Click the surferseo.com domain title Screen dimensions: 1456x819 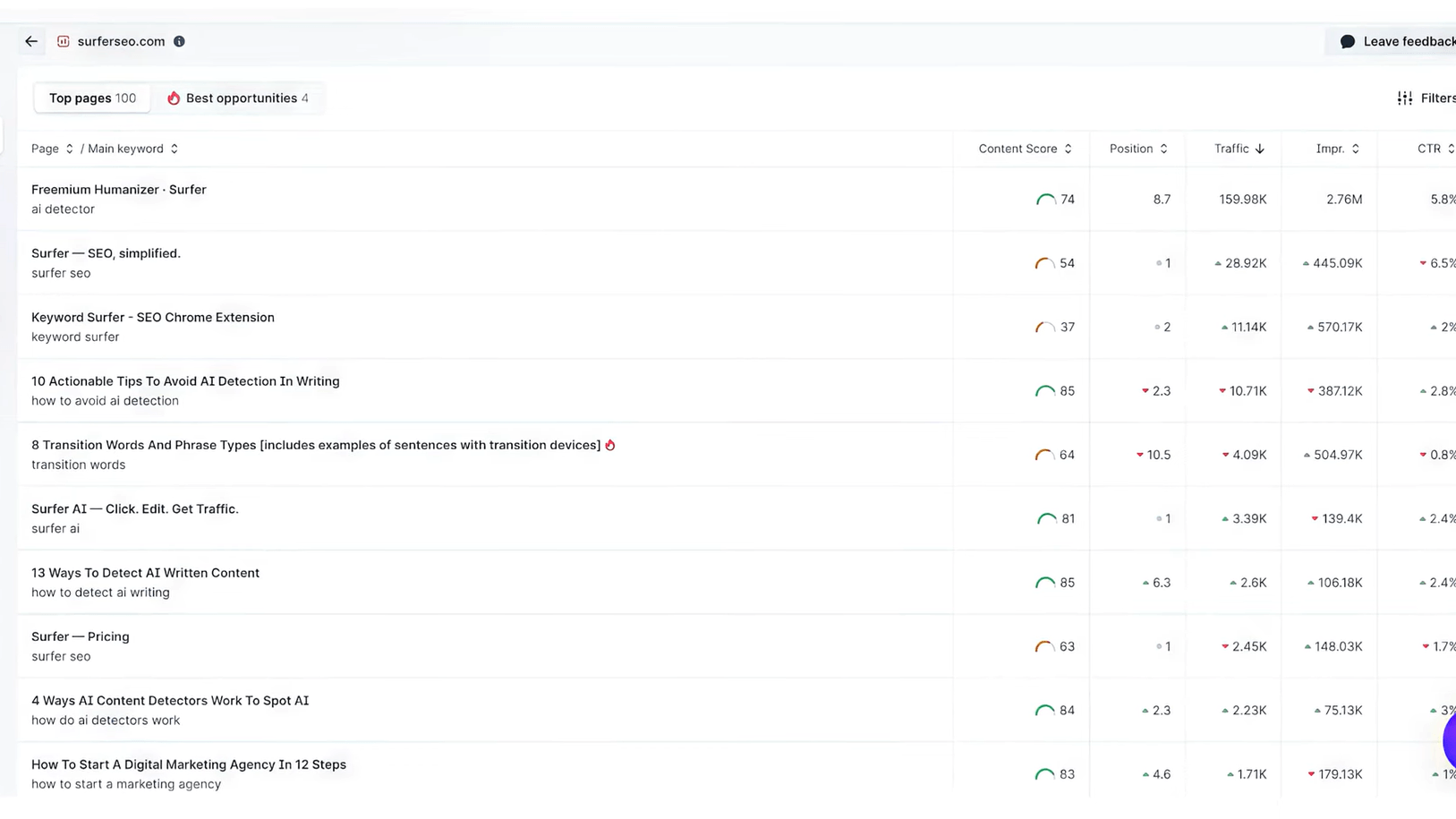click(x=121, y=41)
